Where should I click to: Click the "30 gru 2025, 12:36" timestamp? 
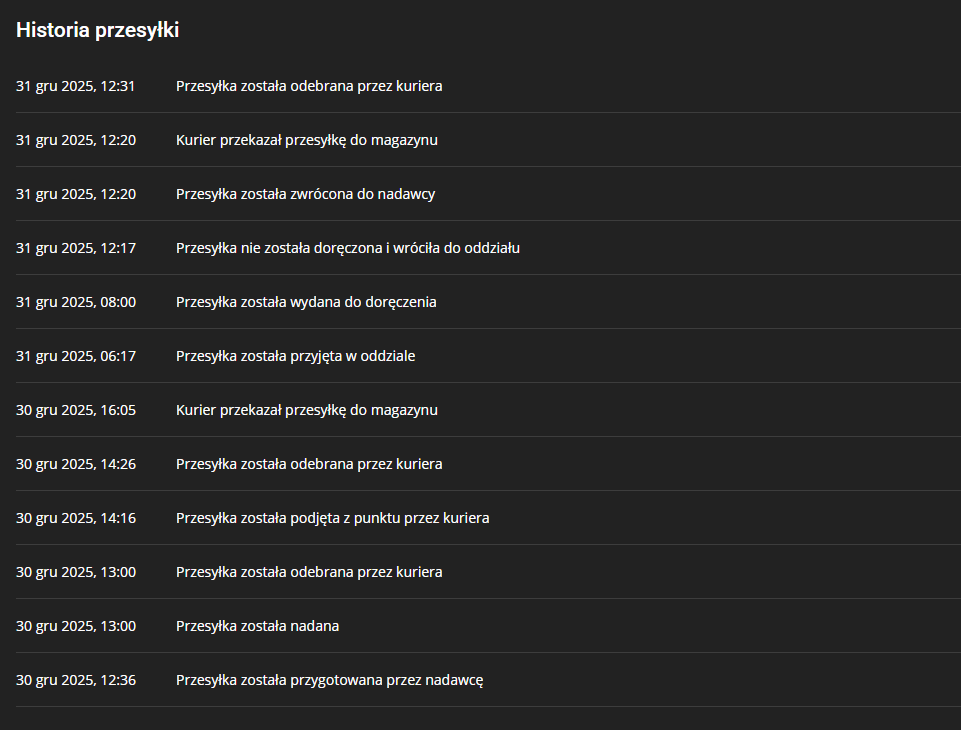(x=76, y=680)
